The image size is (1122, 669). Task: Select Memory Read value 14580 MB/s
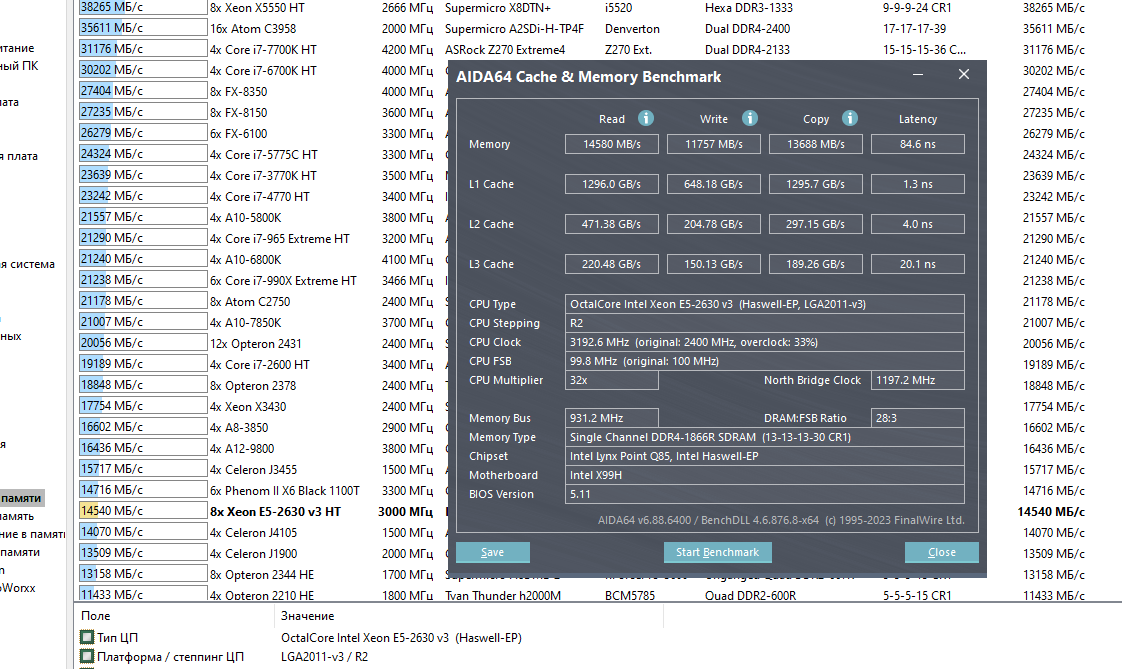[611, 144]
